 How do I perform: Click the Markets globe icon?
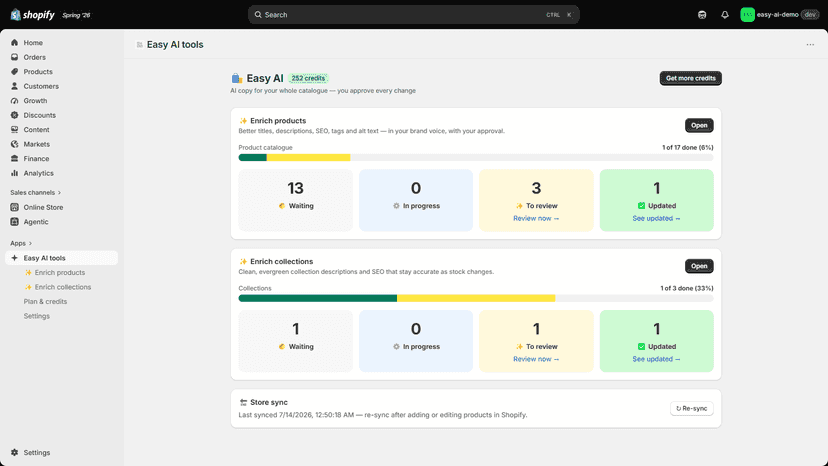[14, 144]
